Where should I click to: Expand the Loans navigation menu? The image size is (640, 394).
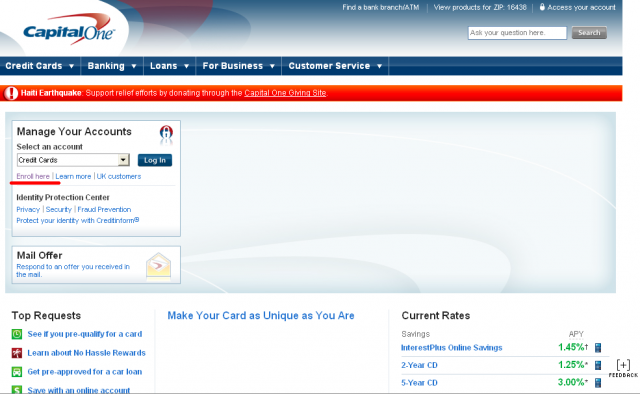point(169,66)
